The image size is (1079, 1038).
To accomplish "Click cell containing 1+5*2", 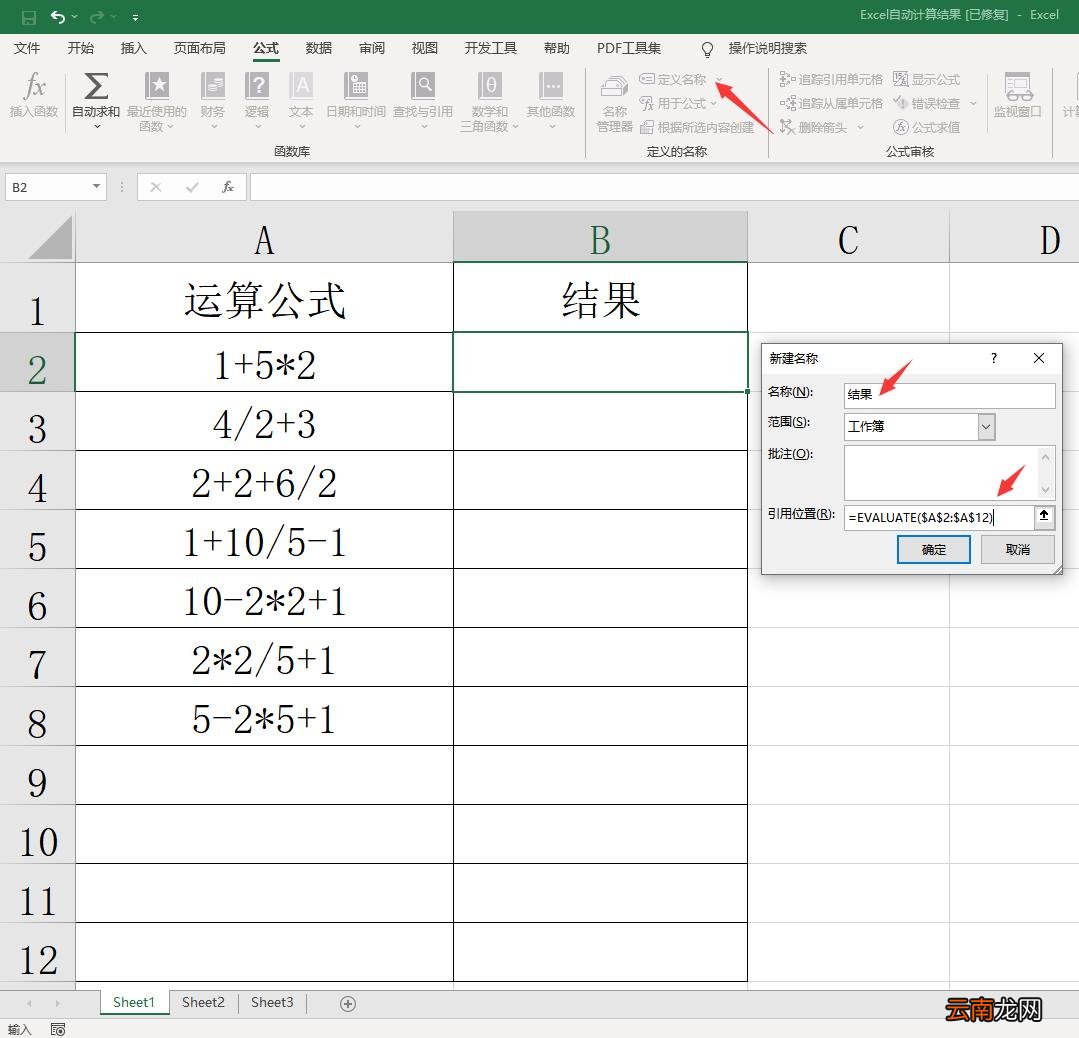I will point(264,363).
